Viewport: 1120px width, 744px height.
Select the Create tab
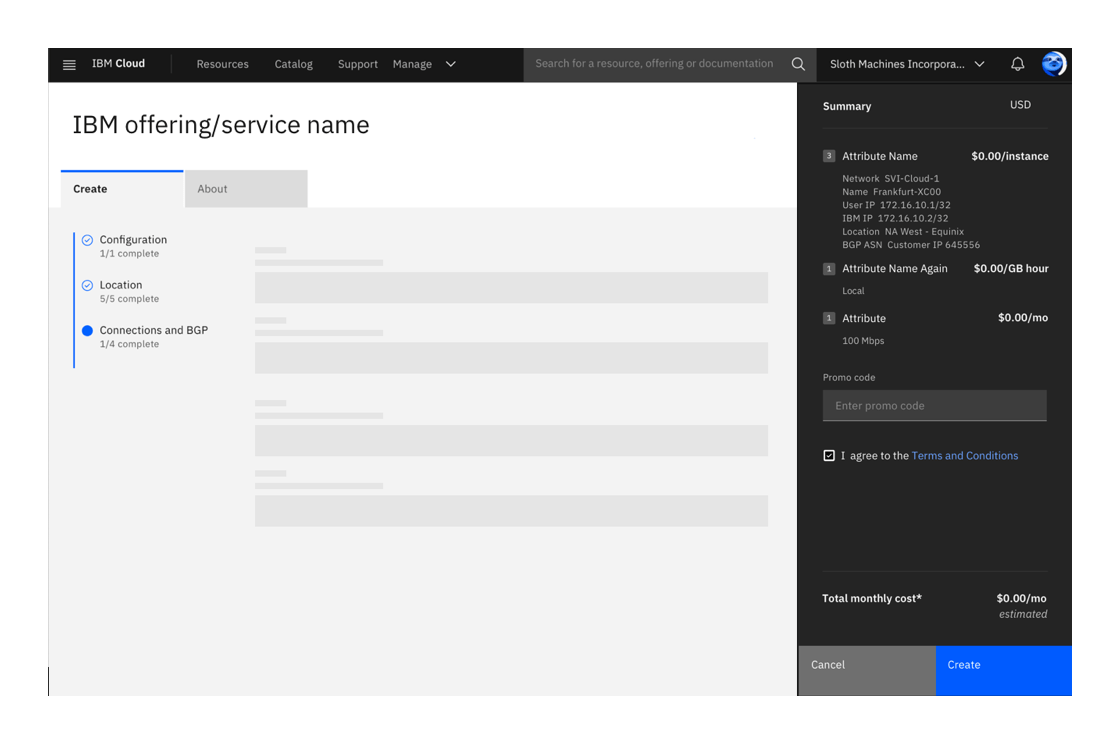[90, 188]
